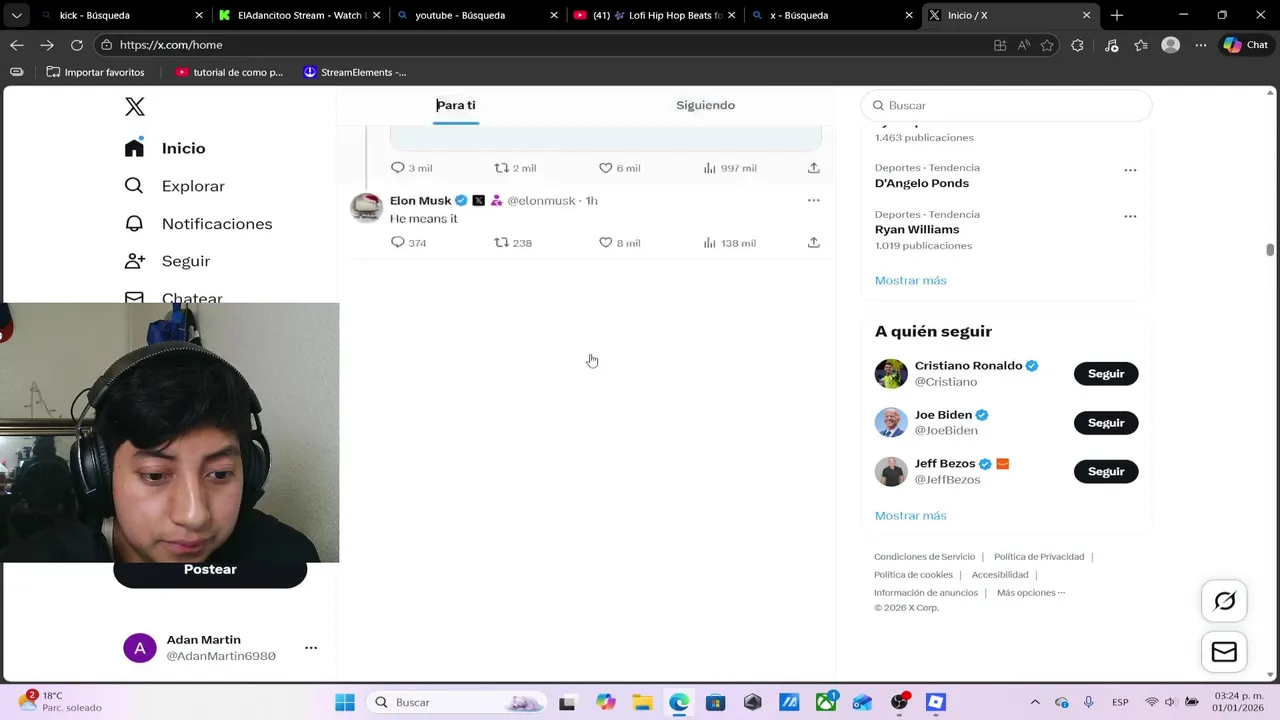
Task: Expand Más opciones in the footer
Action: 1031,593
